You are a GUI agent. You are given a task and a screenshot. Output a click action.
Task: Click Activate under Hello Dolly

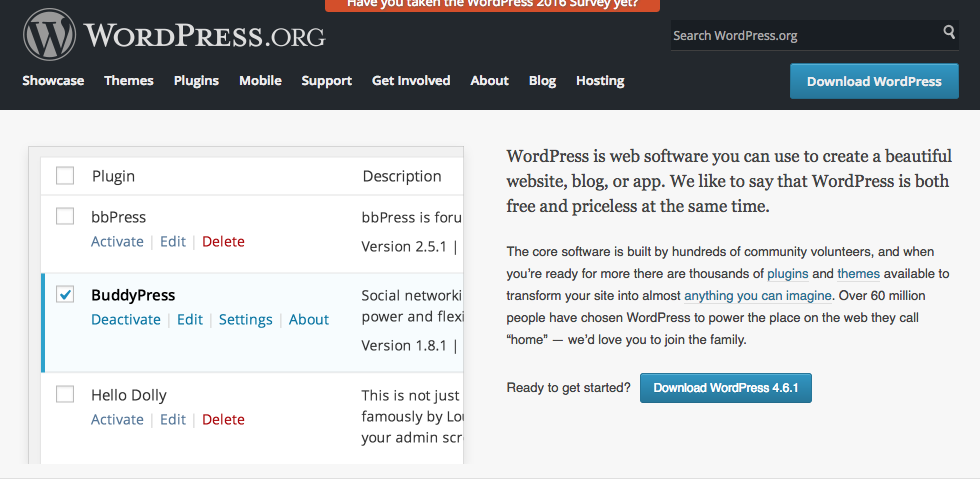117,419
